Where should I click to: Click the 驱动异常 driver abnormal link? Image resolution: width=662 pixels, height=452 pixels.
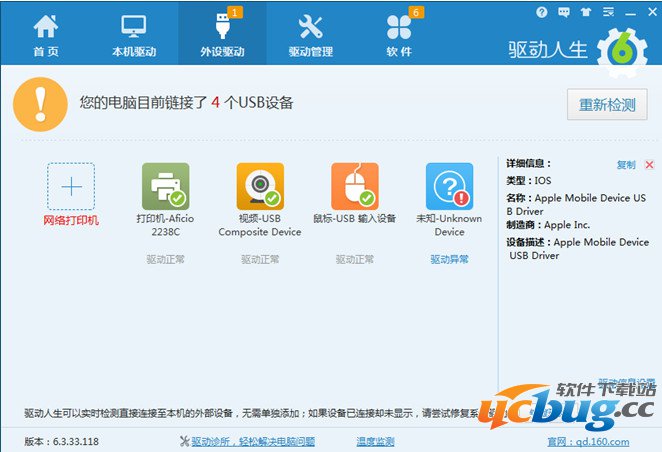click(449, 259)
